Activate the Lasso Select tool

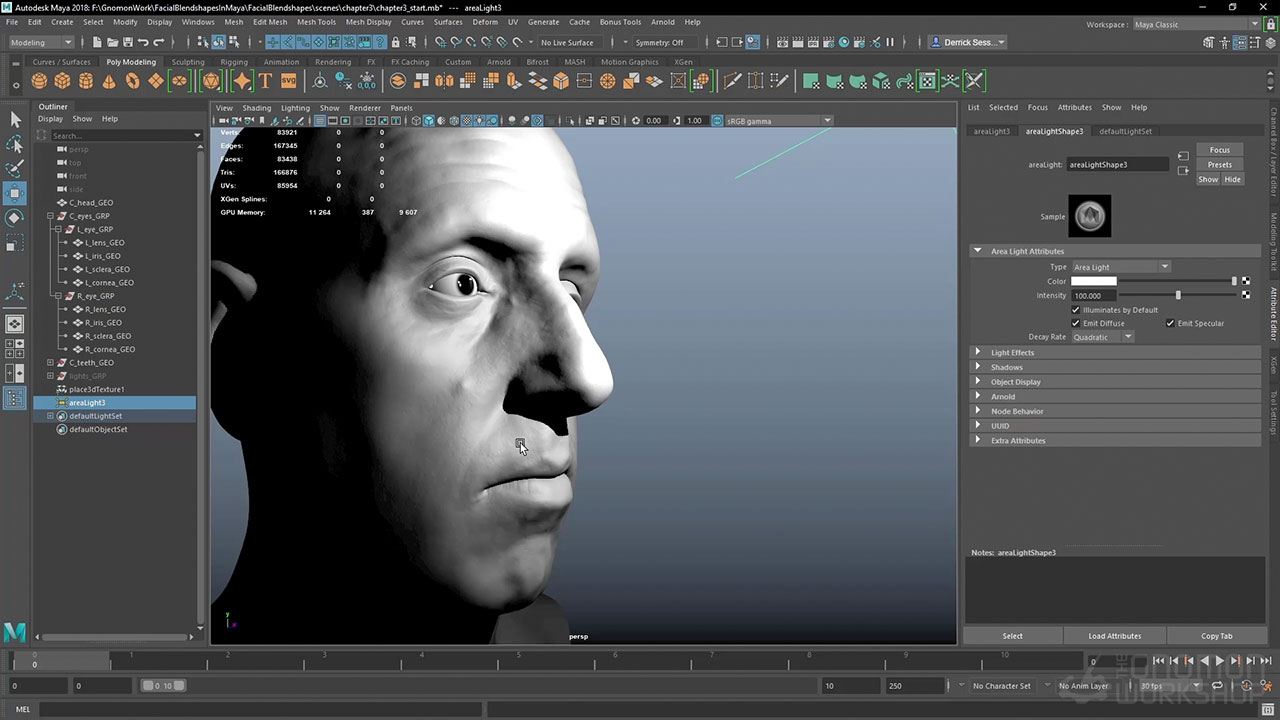(15, 144)
